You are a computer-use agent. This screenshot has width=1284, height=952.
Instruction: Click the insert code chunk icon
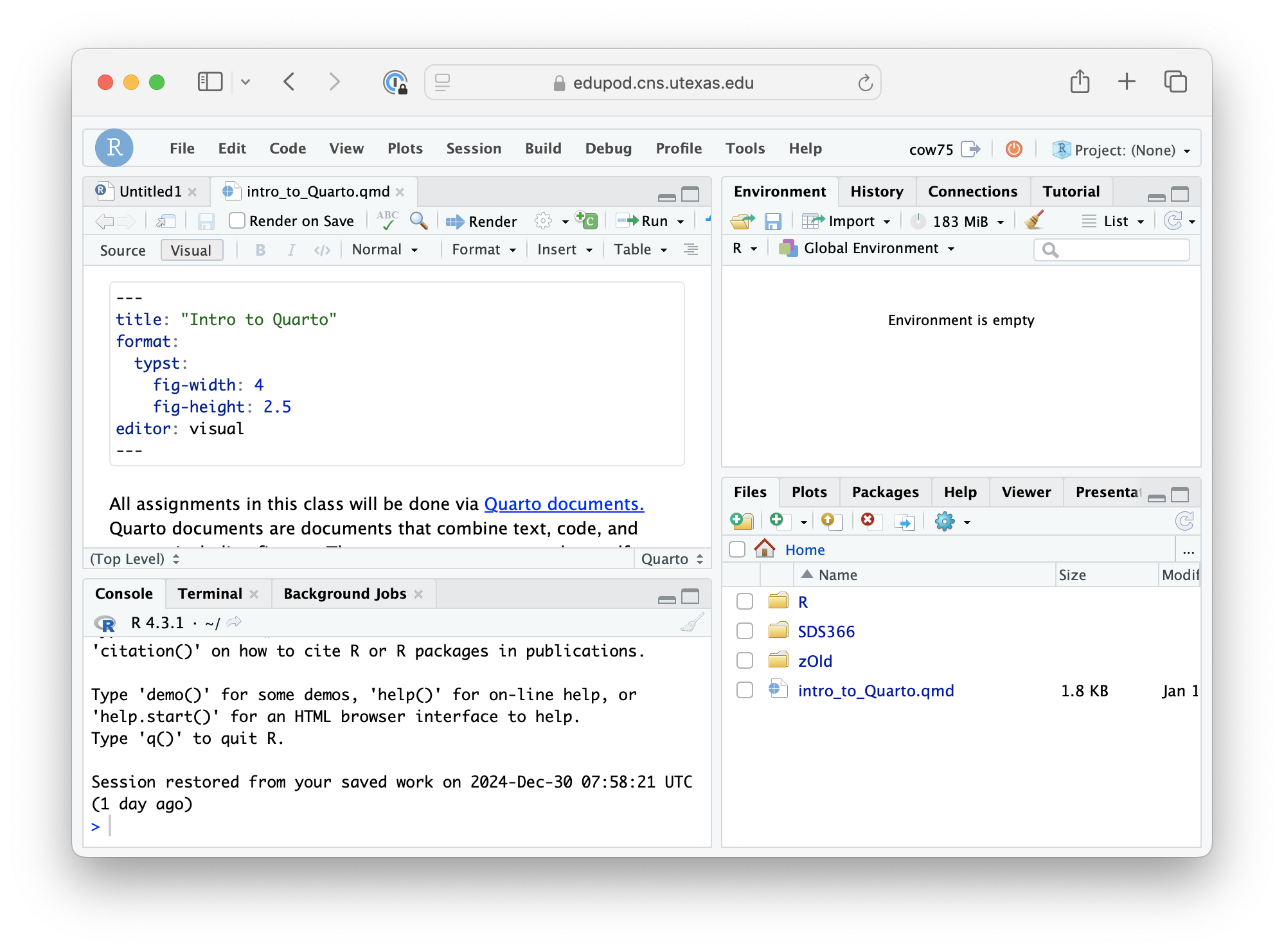(x=586, y=220)
